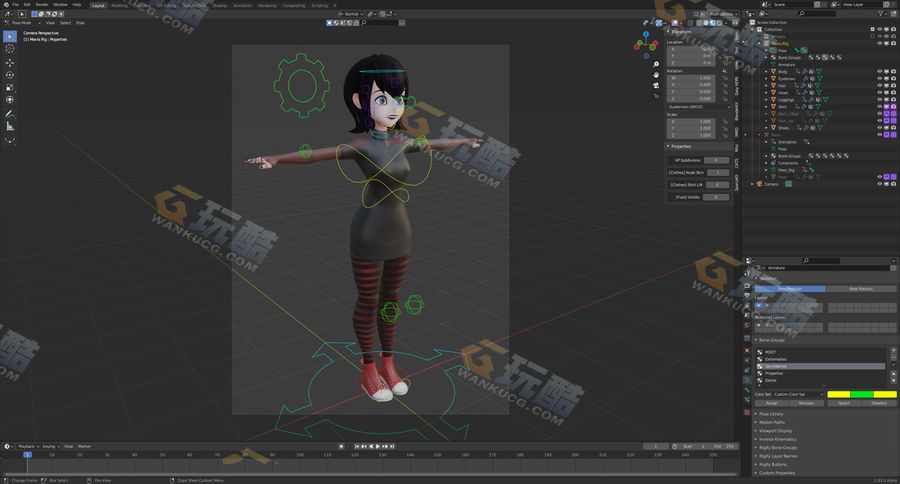Toggle auto keying record button

tap(341, 446)
